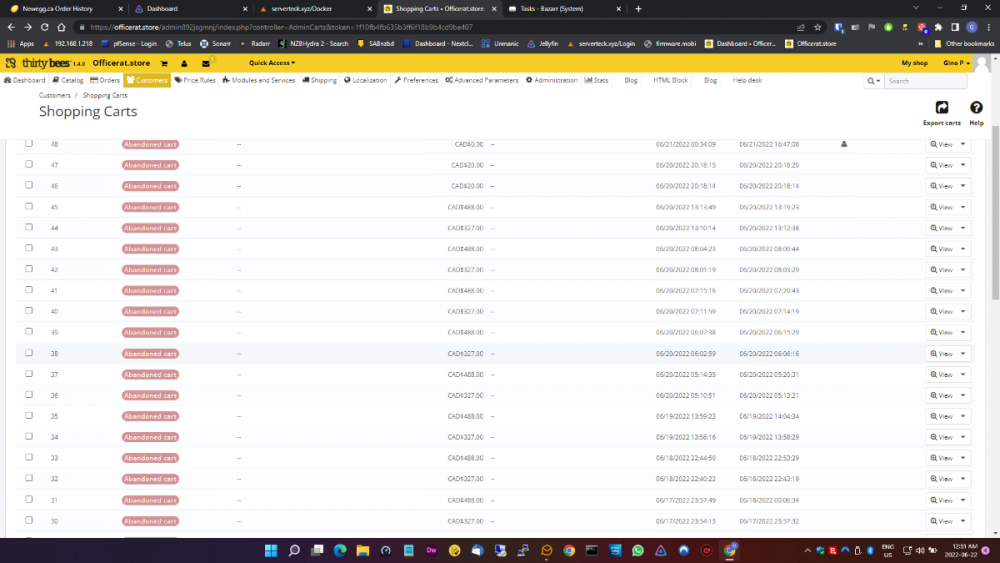Open the Help icon
The height and width of the screenshot is (563, 1000).
click(x=976, y=109)
